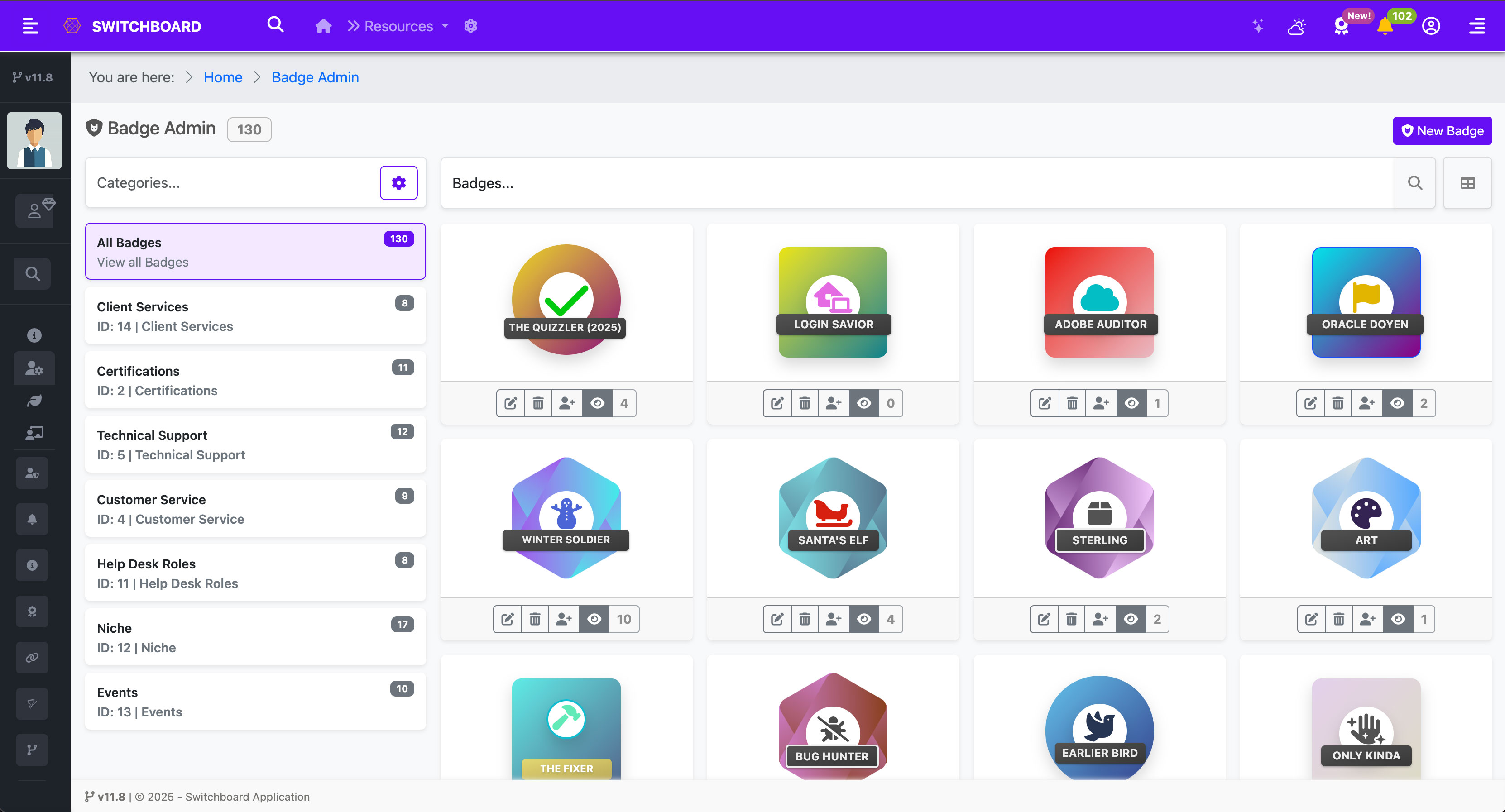The height and width of the screenshot is (812, 1505).
Task: Open the right-side menu panel icon
Action: [x=1476, y=26]
